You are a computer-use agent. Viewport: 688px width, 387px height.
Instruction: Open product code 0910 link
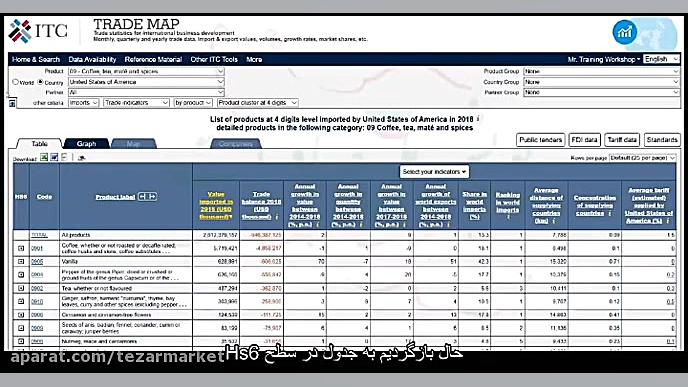(x=37, y=301)
